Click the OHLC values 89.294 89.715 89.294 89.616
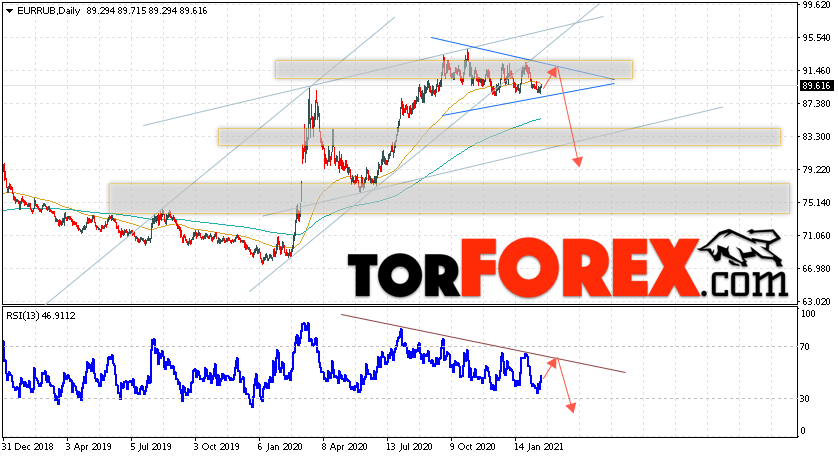The height and width of the screenshot is (458, 838). tap(146, 11)
